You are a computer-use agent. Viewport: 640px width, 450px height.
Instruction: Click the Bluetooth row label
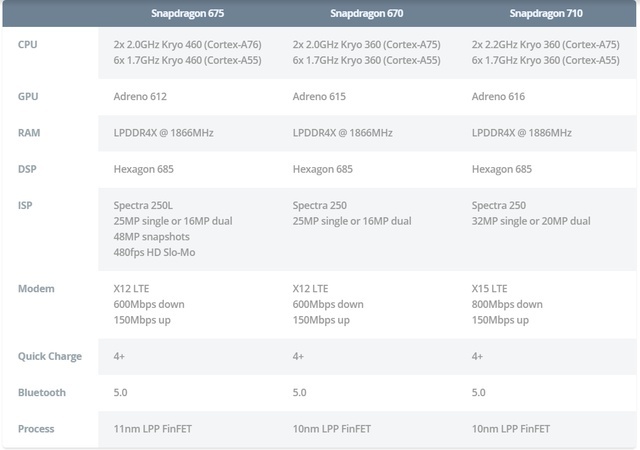42,392
